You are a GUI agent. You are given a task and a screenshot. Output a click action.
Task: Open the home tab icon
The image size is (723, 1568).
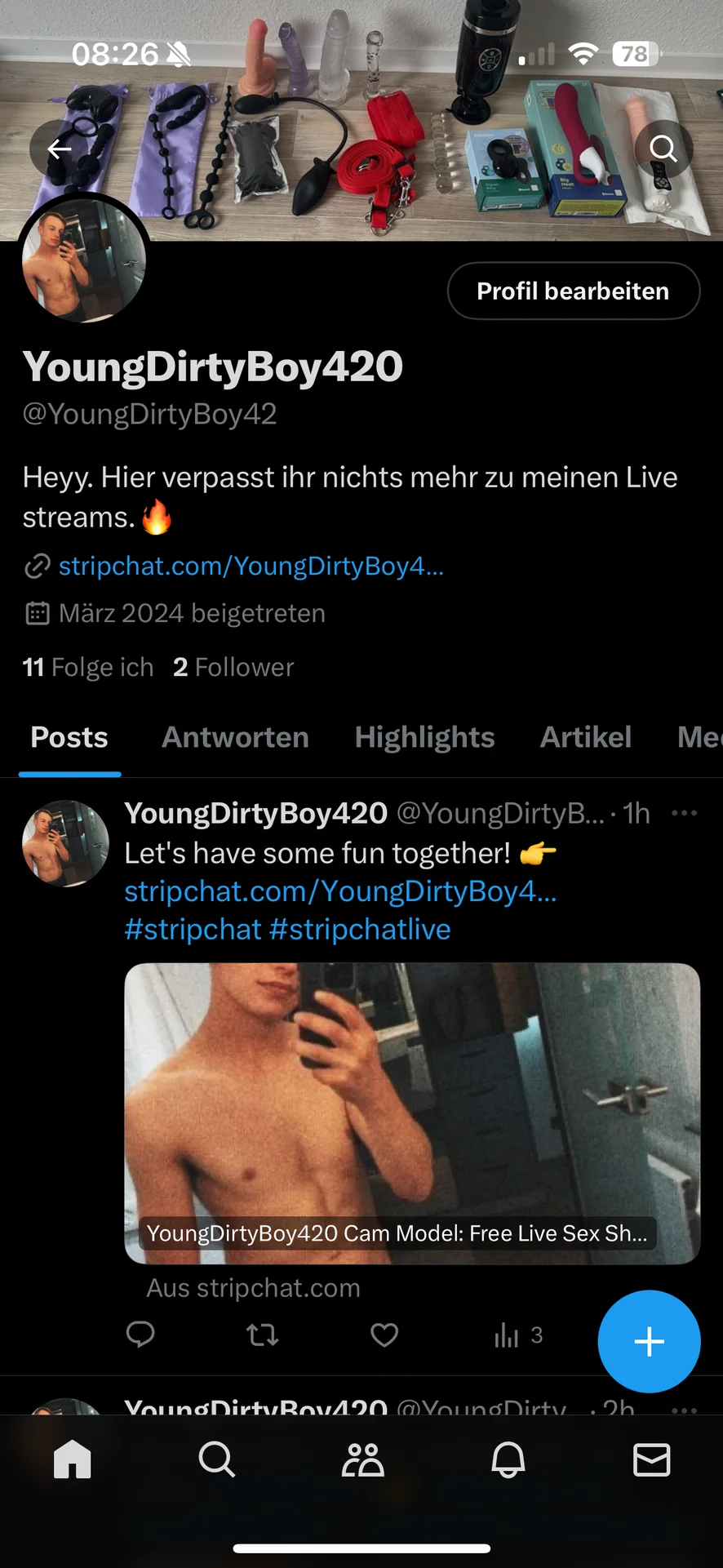click(x=73, y=1459)
